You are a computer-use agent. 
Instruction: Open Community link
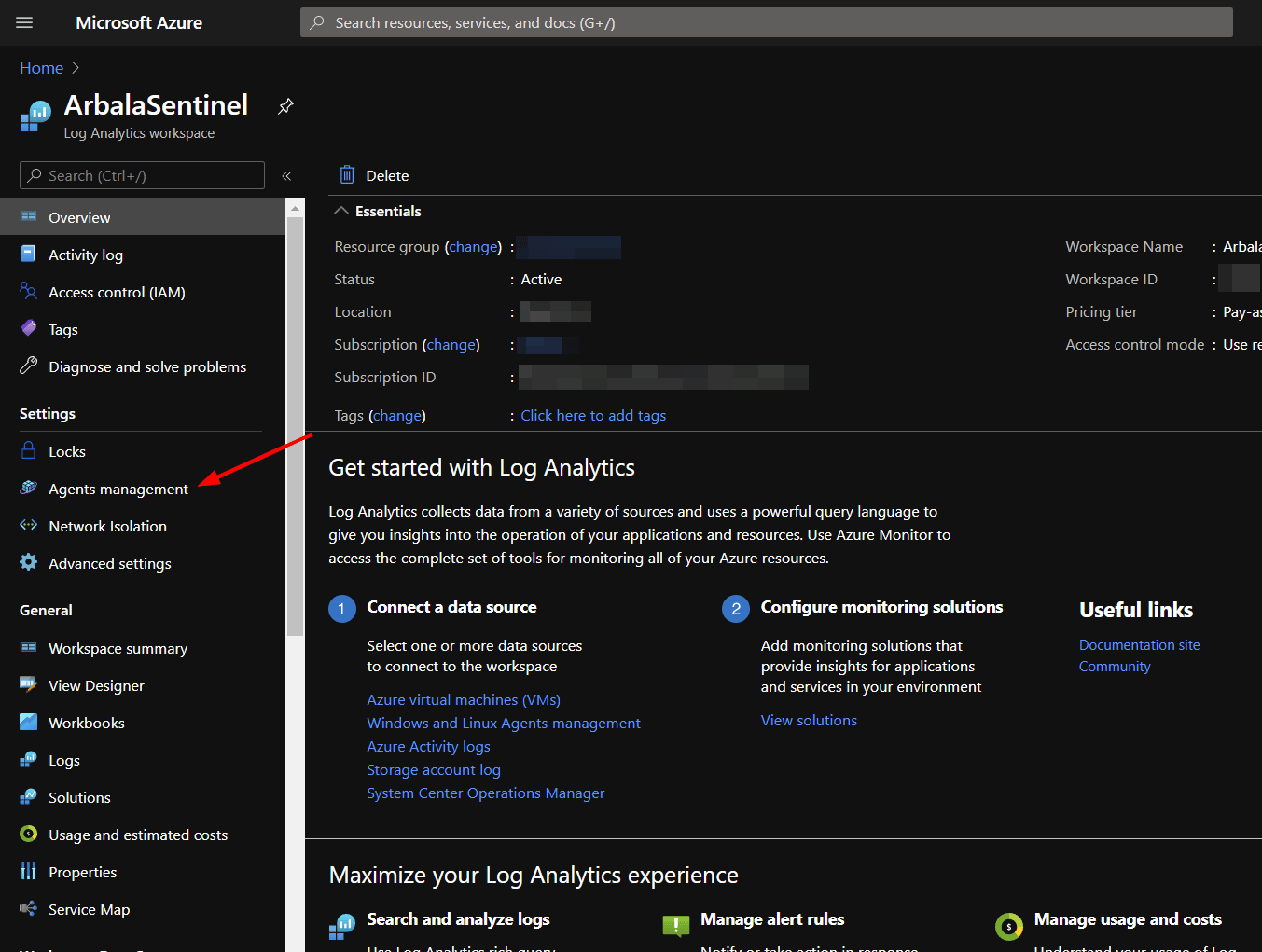pos(1115,666)
